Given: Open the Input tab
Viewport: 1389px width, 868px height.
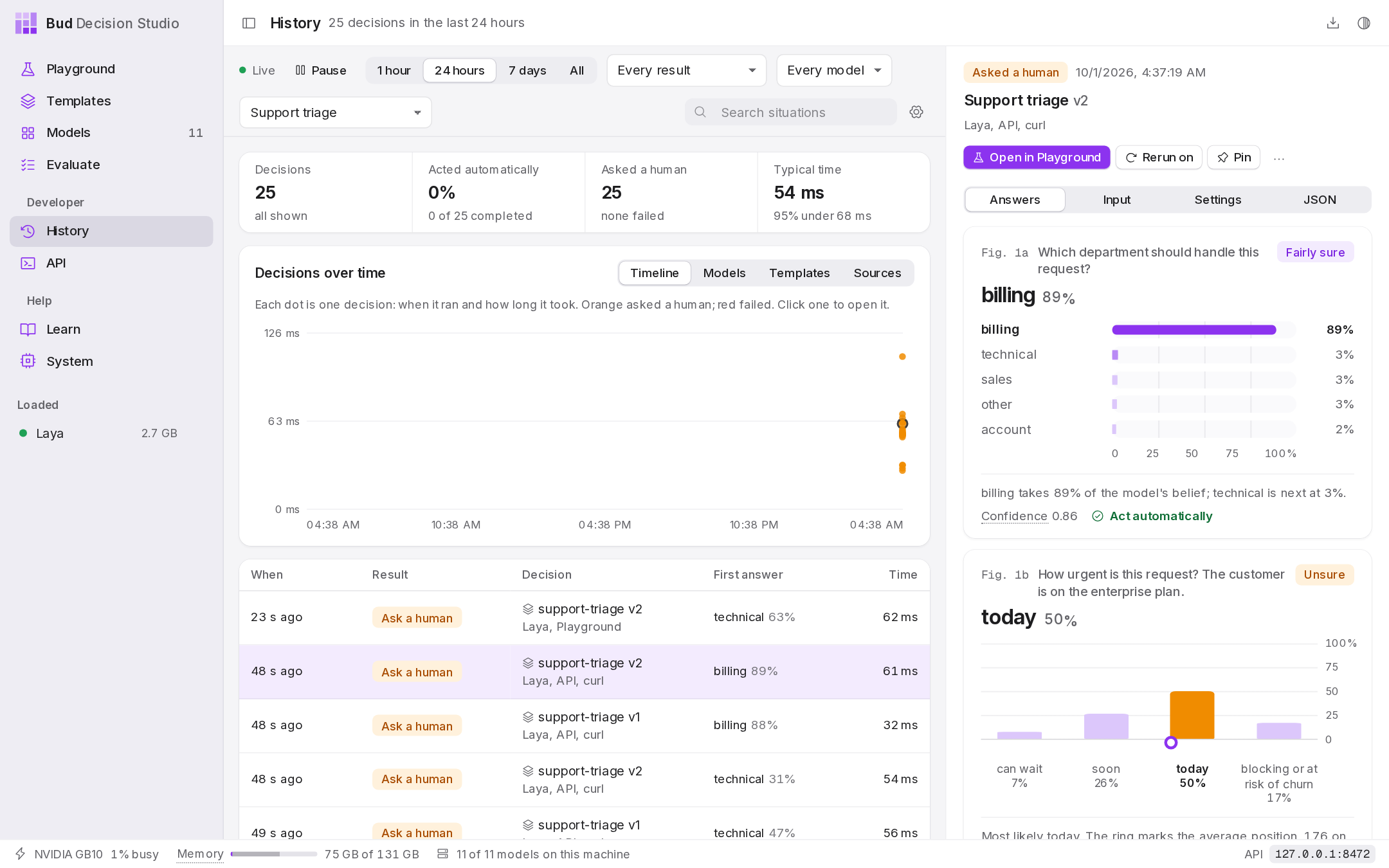Looking at the screenshot, I should (1116, 200).
